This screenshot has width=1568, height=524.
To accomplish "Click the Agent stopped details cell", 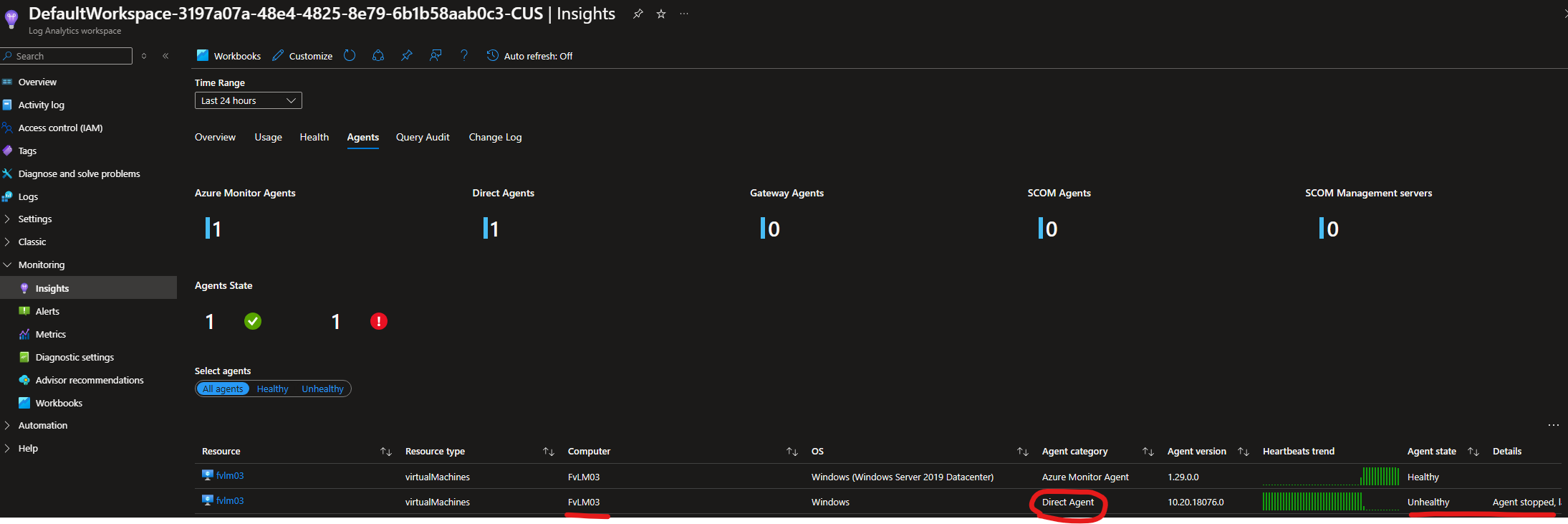I will 1526,502.
